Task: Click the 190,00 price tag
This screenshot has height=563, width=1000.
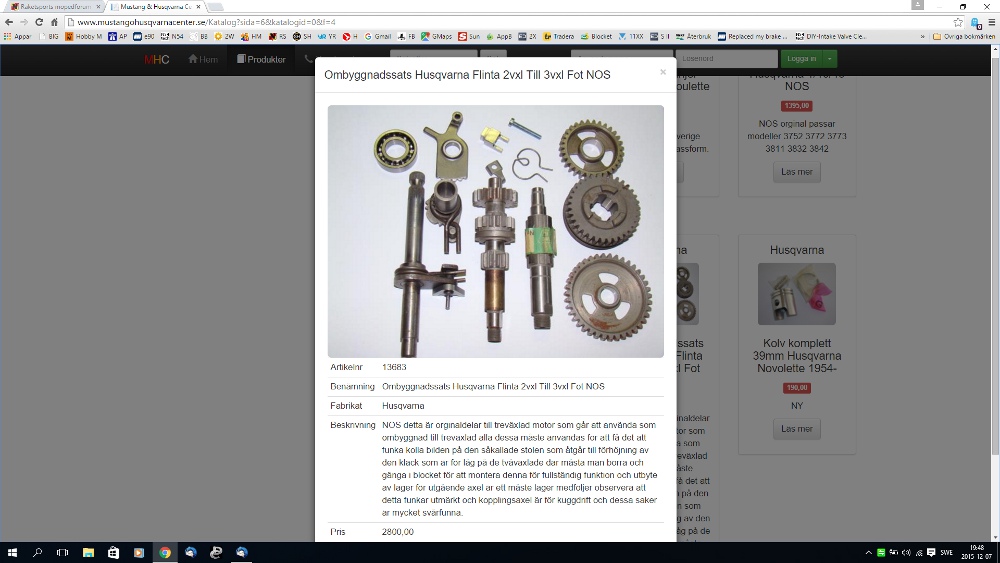Action: [797, 388]
